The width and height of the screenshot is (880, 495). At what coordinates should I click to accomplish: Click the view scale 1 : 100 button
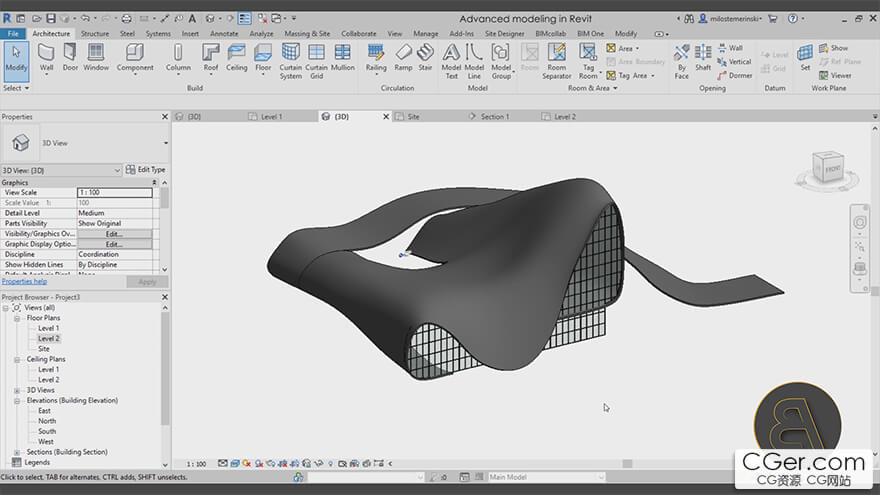click(196, 464)
